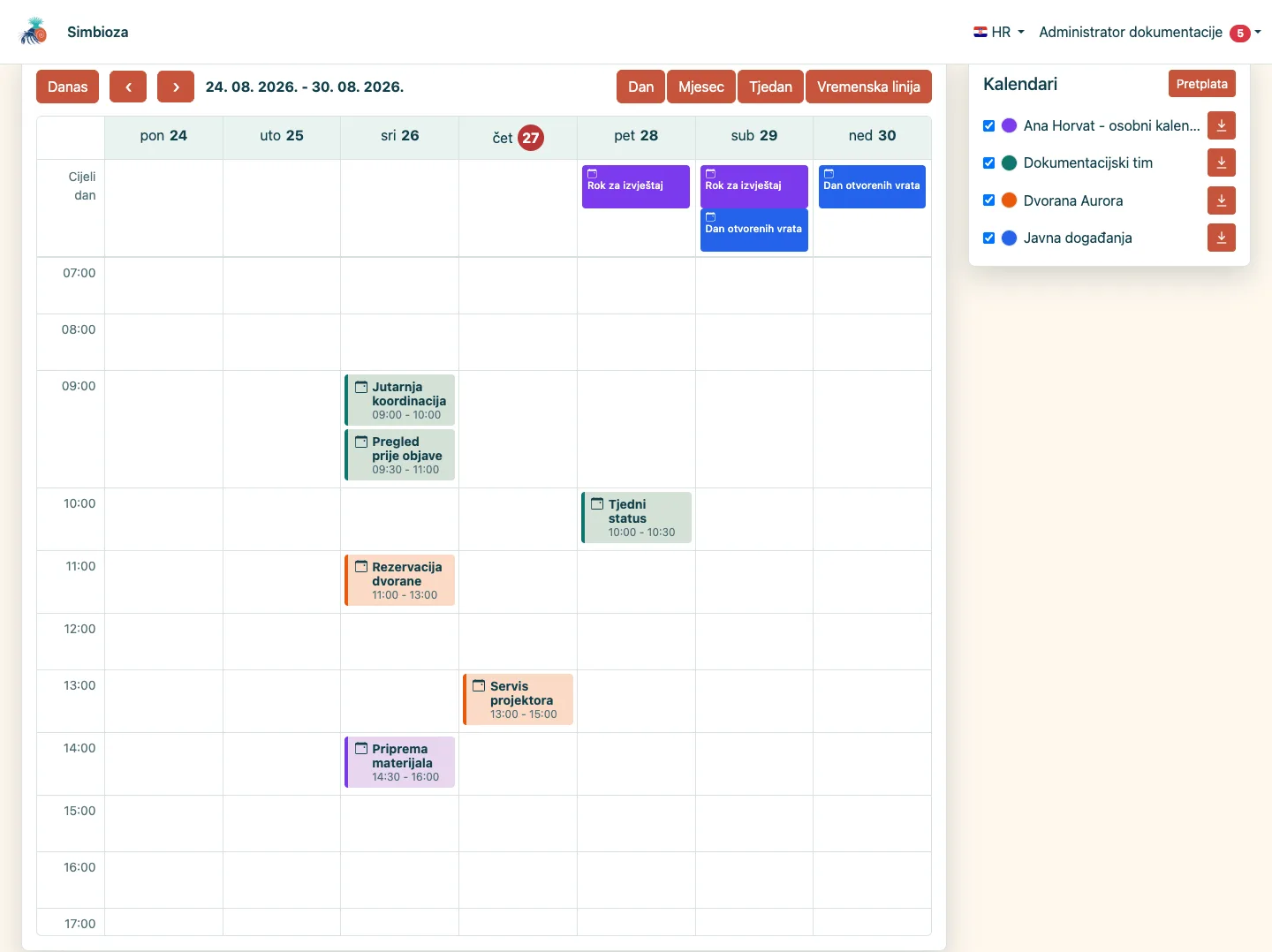
Task: Open notification badge showing 5
Action: click(x=1240, y=33)
